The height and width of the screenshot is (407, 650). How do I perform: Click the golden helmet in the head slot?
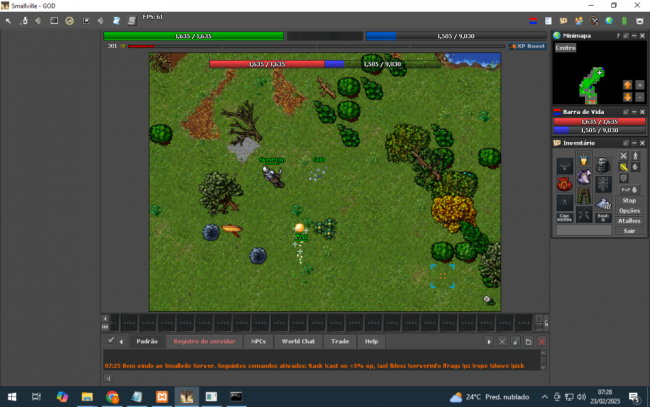coord(584,159)
